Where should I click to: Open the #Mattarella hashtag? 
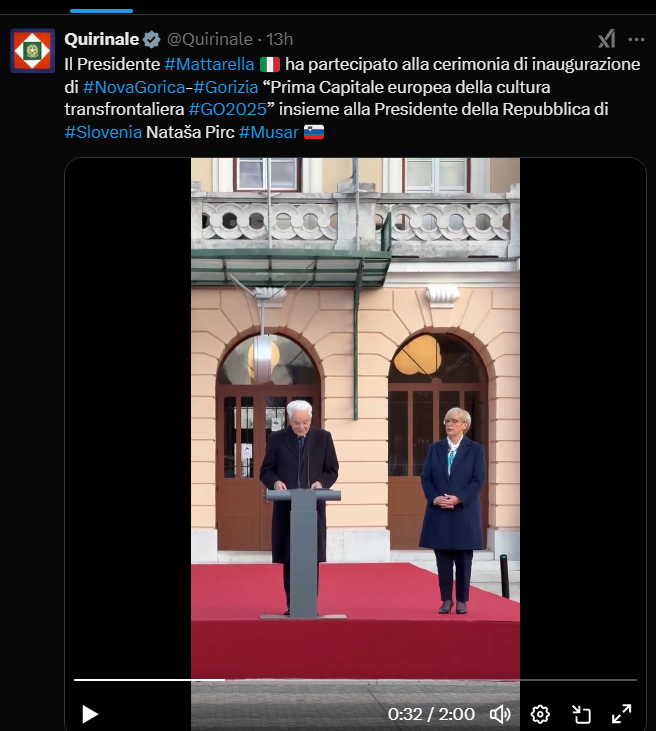pos(209,64)
